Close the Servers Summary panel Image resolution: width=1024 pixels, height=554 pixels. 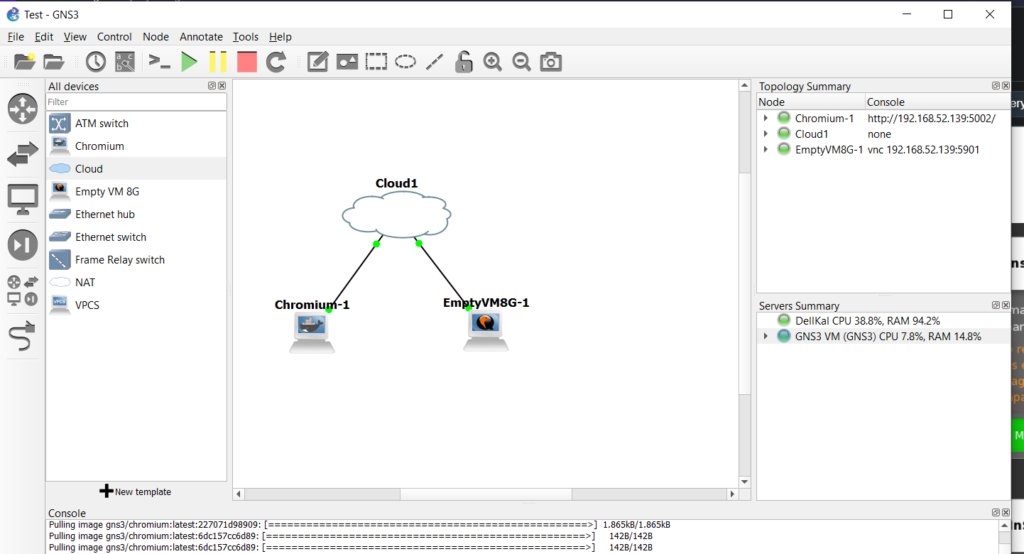pyautogui.click(x=1006, y=305)
